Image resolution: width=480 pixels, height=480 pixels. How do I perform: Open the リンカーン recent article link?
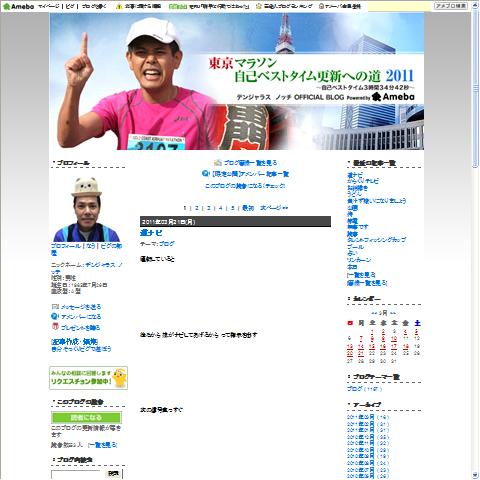(x=359, y=260)
